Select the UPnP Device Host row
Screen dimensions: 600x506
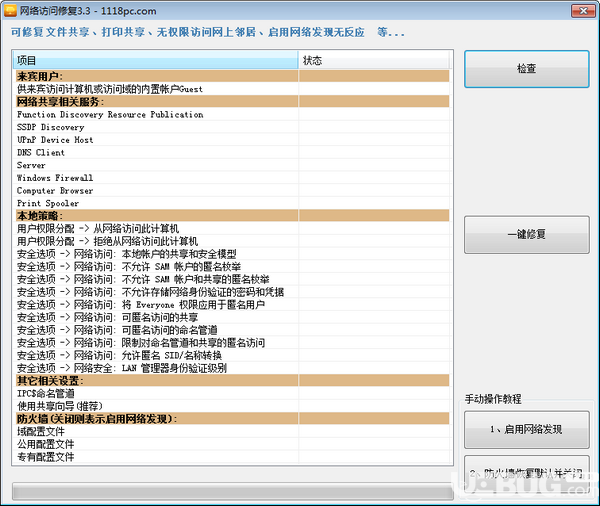[232, 140]
